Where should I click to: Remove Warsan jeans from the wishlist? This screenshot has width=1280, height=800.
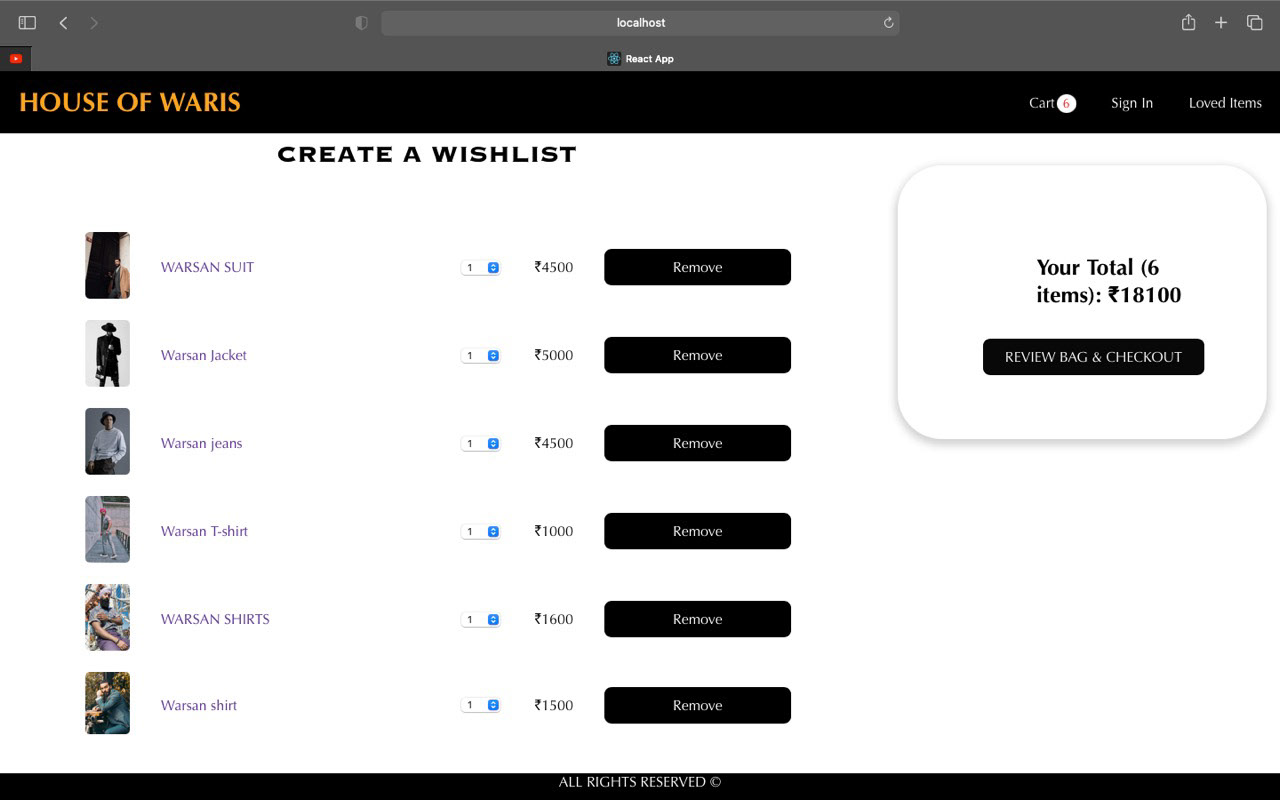coord(696,443)
